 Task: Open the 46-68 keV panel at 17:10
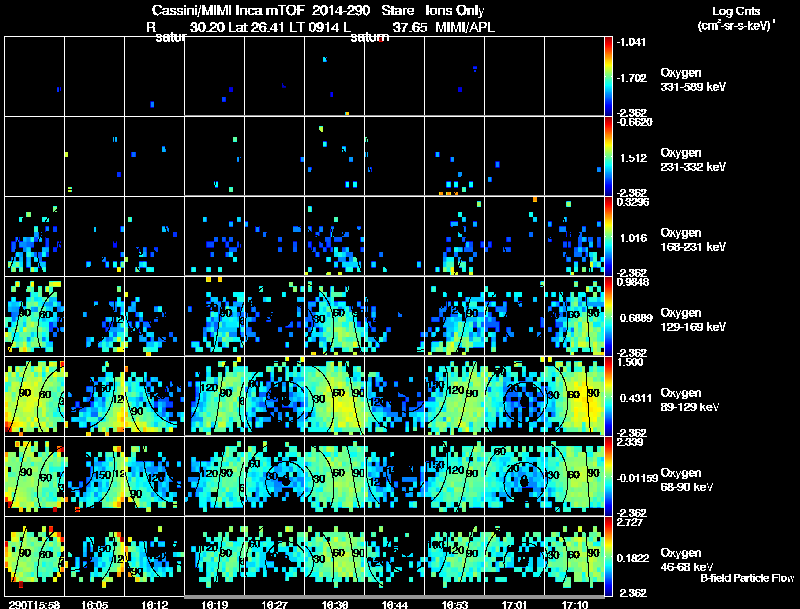(x=574, y=556)
